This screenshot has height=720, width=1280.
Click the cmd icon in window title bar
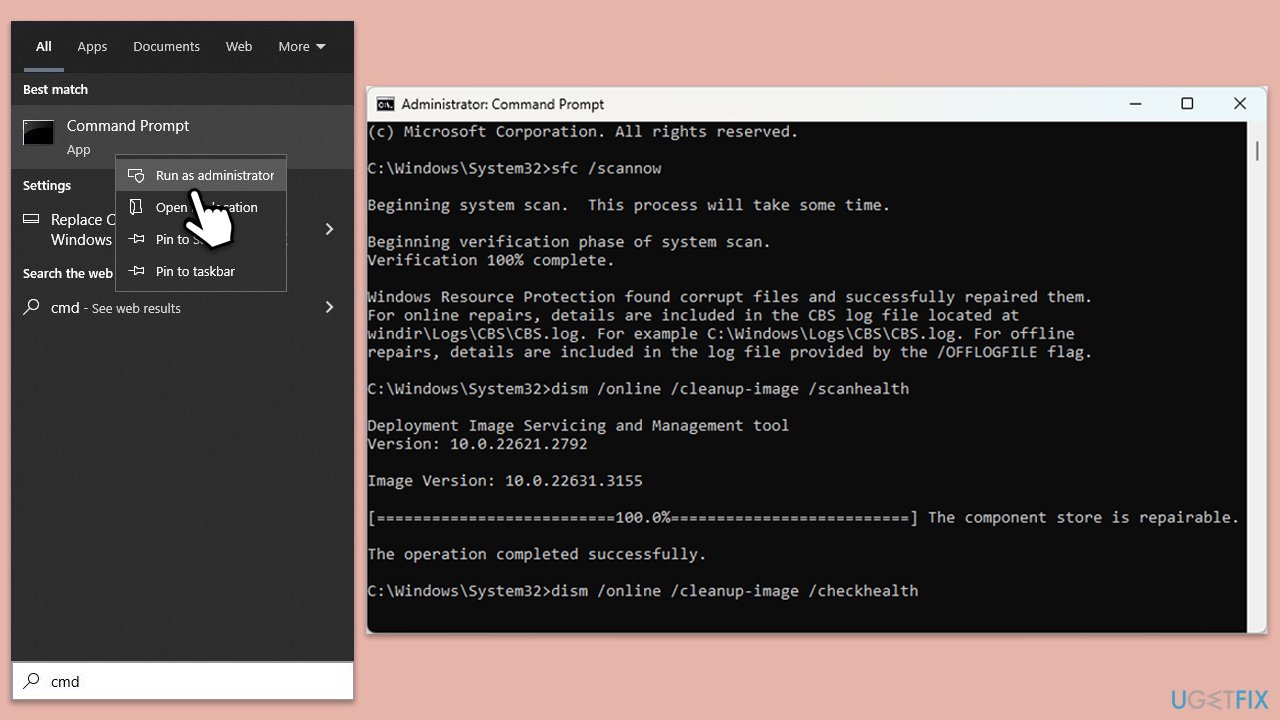[x=385, y=104]
